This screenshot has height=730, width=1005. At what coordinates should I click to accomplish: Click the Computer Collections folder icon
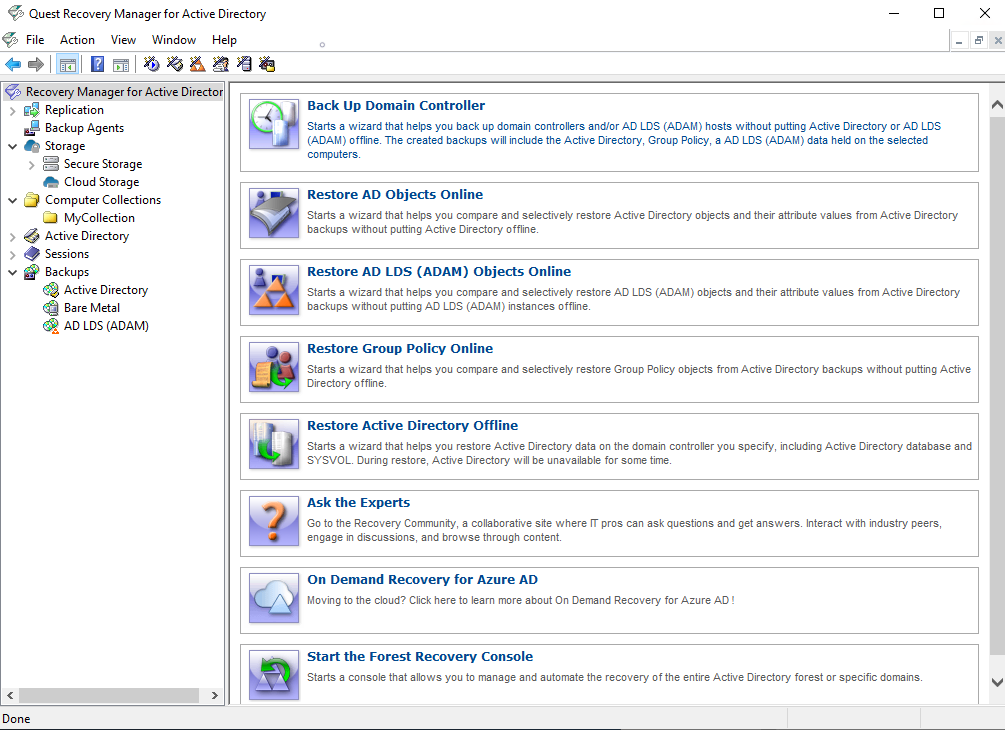pyautogui.click(x=31, y=200)
